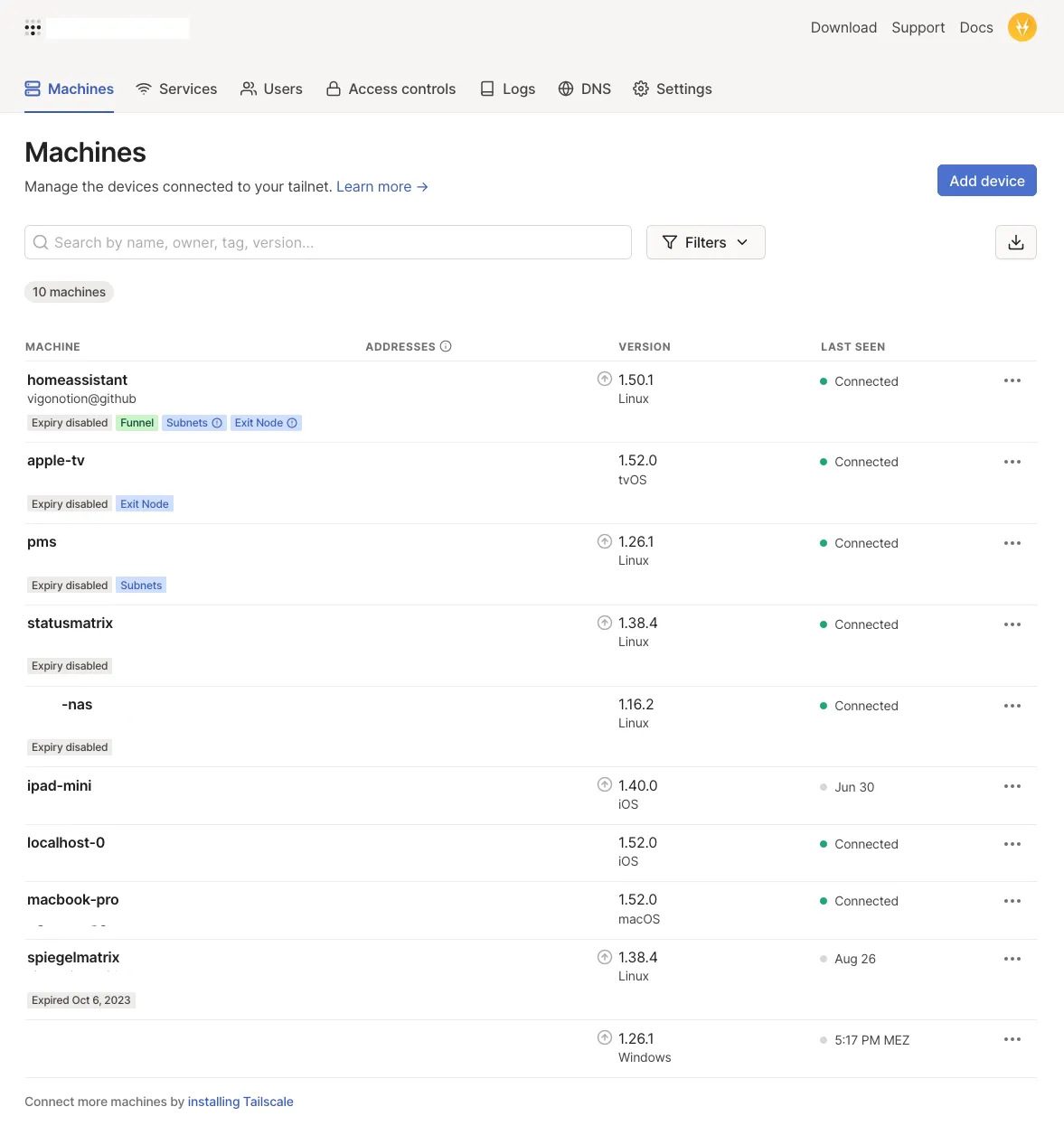
Task: Click the installing Tailscale link
Action: click(240, 1101)
